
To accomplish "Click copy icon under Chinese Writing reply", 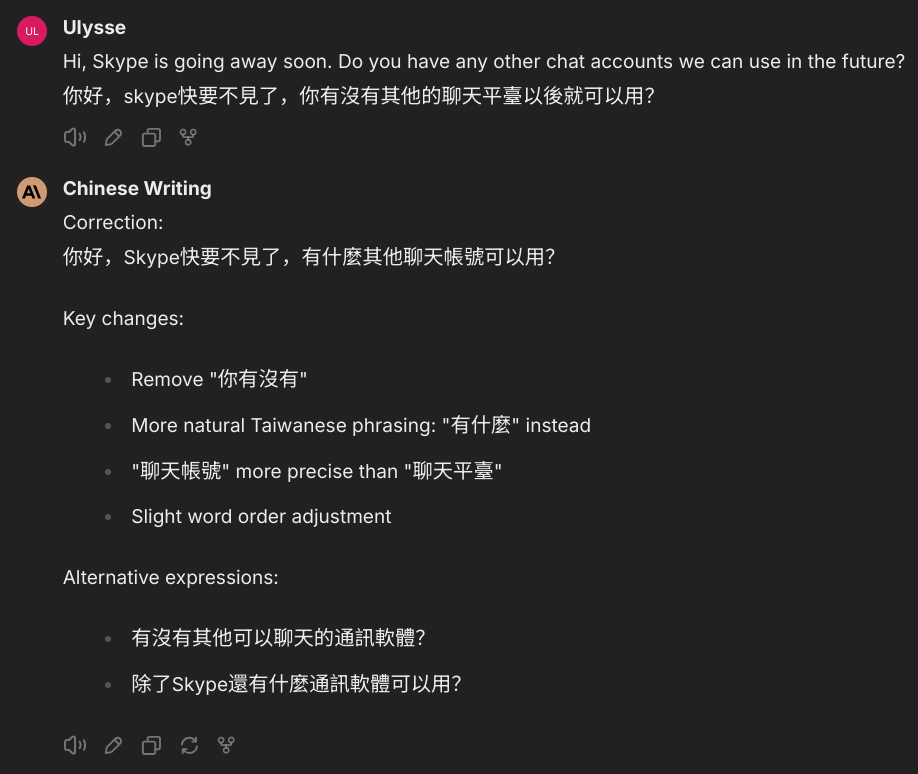I will click(x=151, y=745).
